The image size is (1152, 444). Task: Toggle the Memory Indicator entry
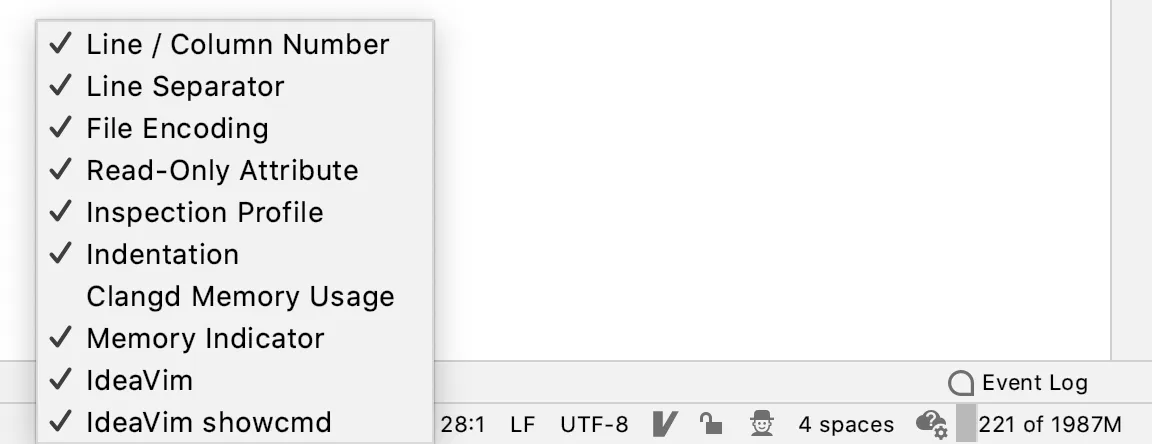(x=205, y=339)
